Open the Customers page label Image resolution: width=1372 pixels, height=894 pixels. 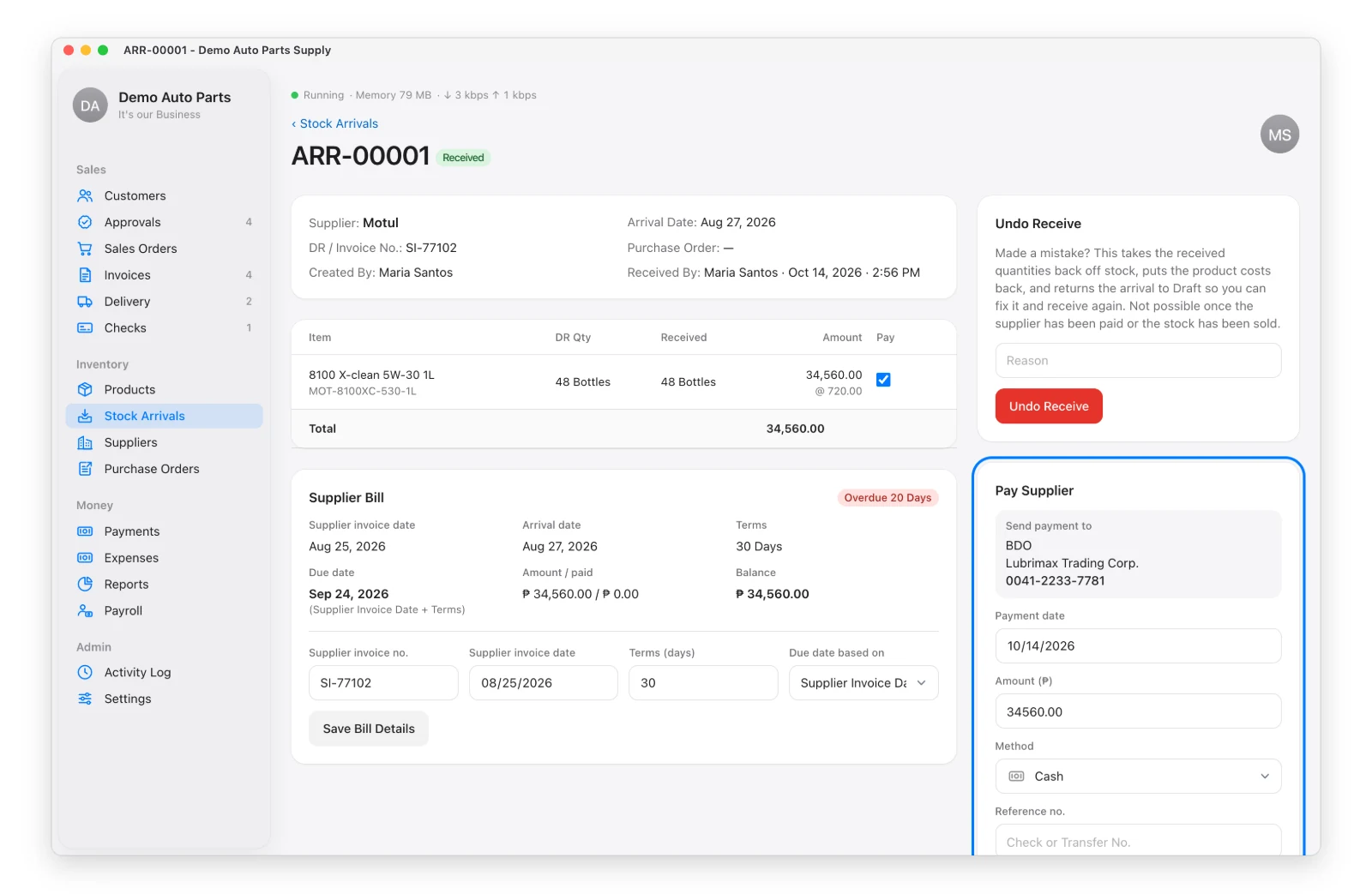pyautogui.click(x=135, y=196)
